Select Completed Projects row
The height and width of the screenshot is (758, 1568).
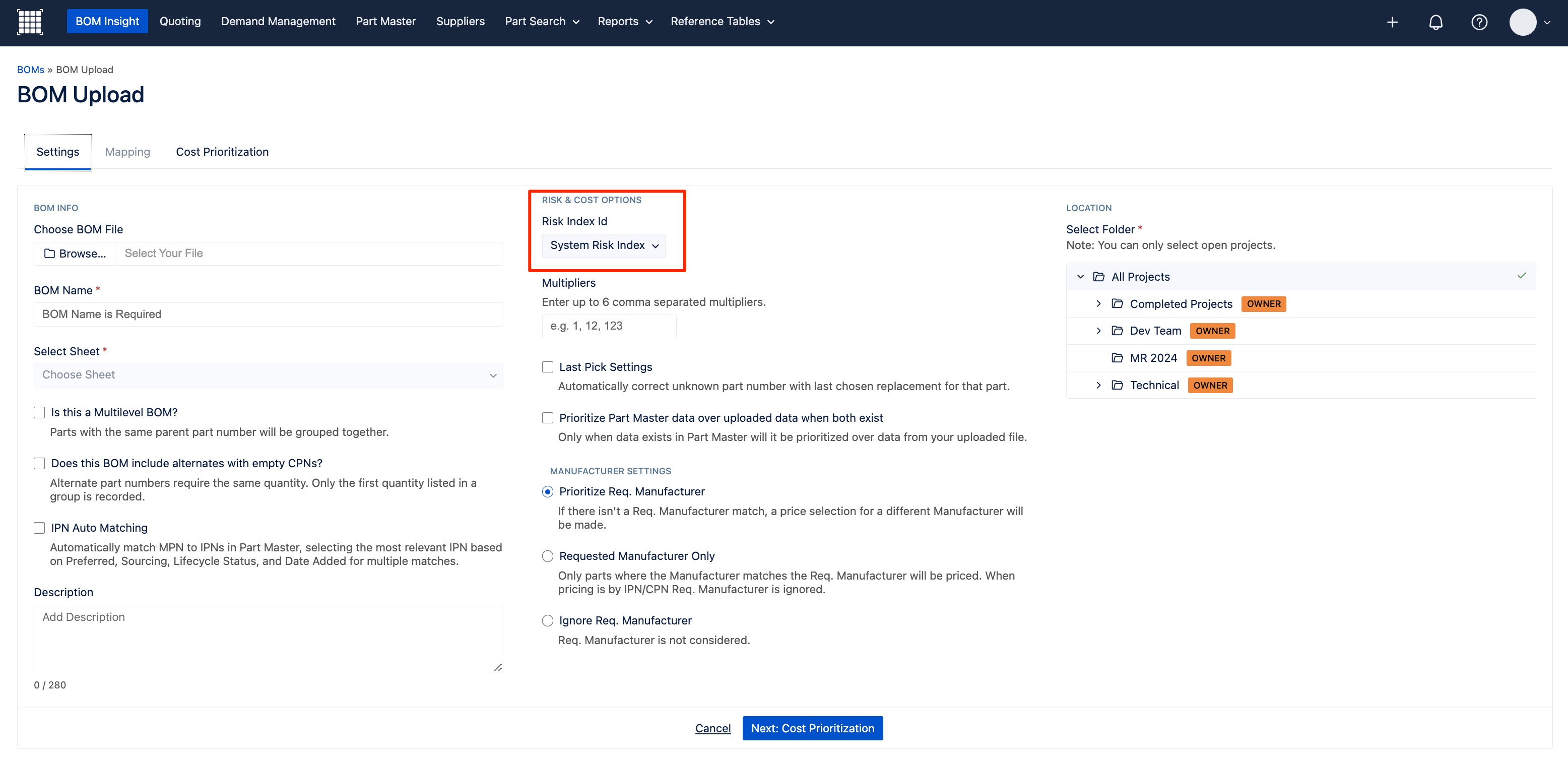[1301, 303]
